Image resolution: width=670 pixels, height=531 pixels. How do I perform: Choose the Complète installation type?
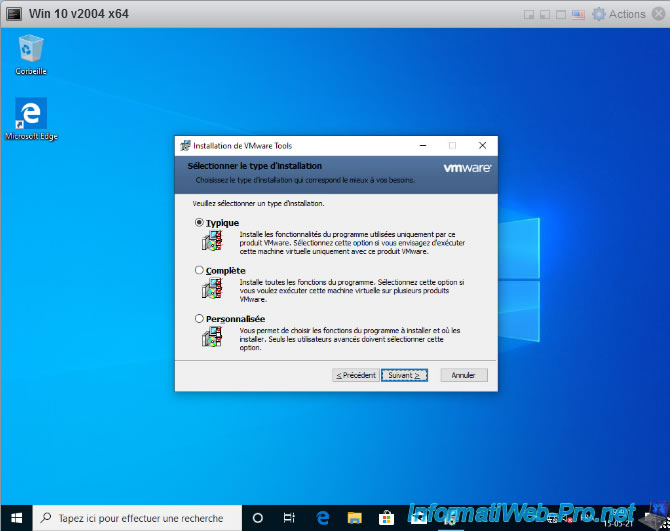point(199,270)
